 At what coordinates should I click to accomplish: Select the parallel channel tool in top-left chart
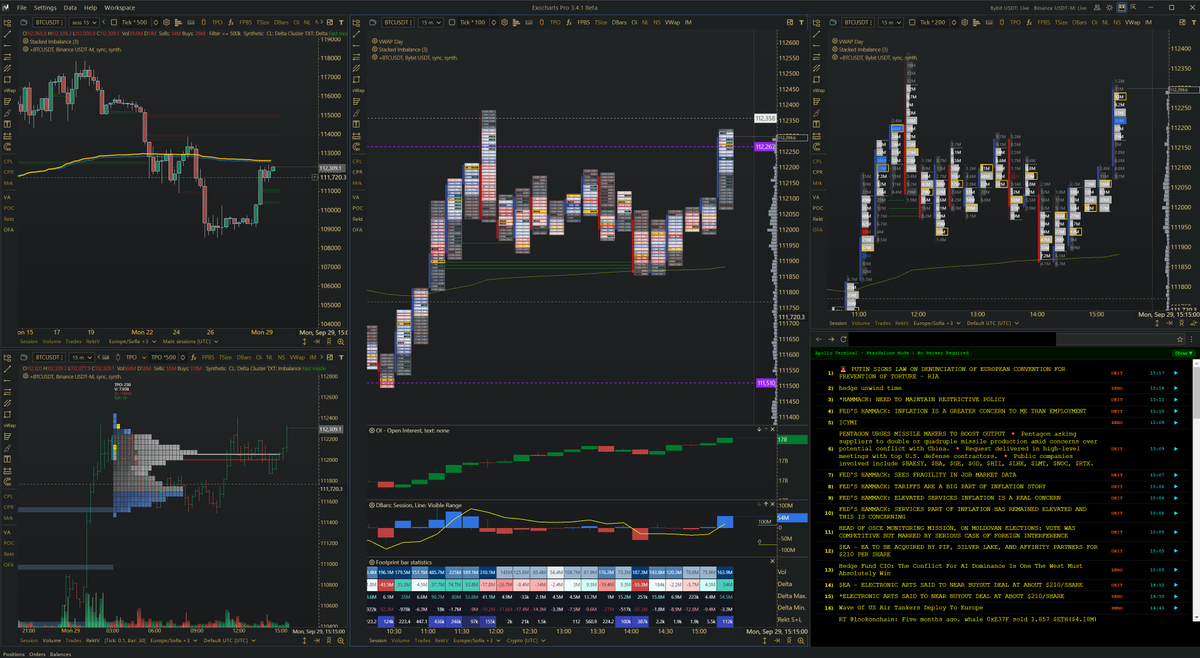coord(7,68)
